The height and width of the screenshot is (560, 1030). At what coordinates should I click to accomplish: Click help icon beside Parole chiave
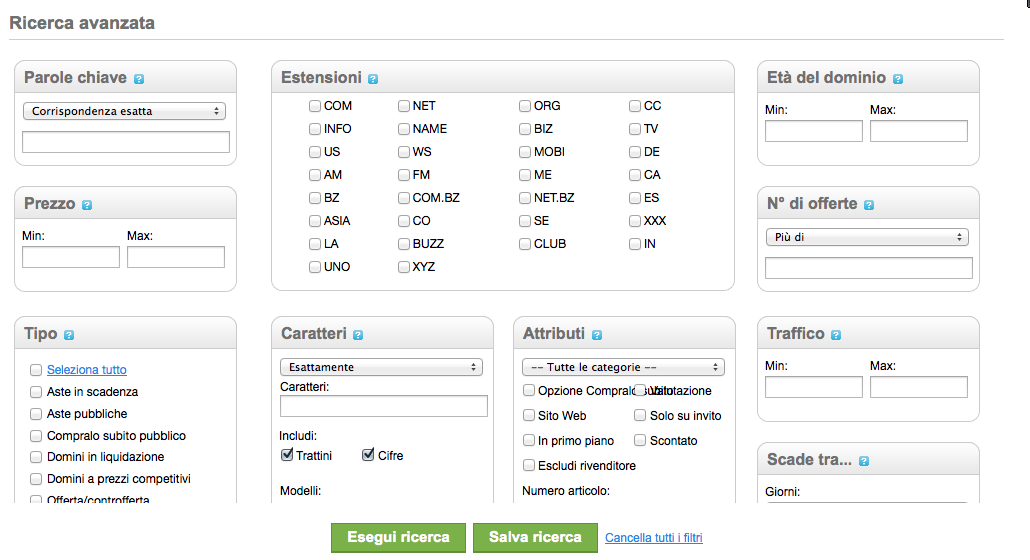point(139,79)
